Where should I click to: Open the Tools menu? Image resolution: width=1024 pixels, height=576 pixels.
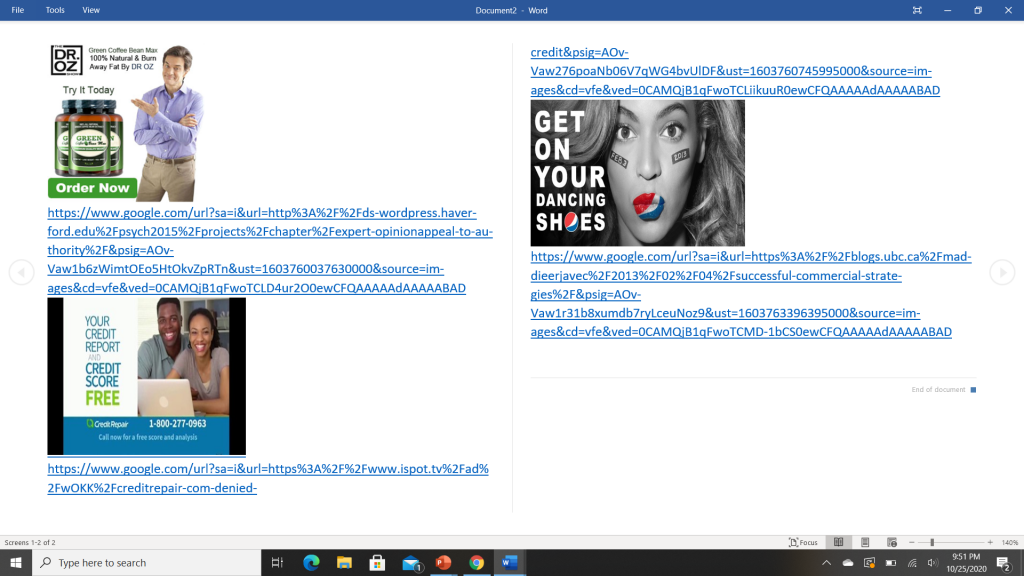pos(55,10)
